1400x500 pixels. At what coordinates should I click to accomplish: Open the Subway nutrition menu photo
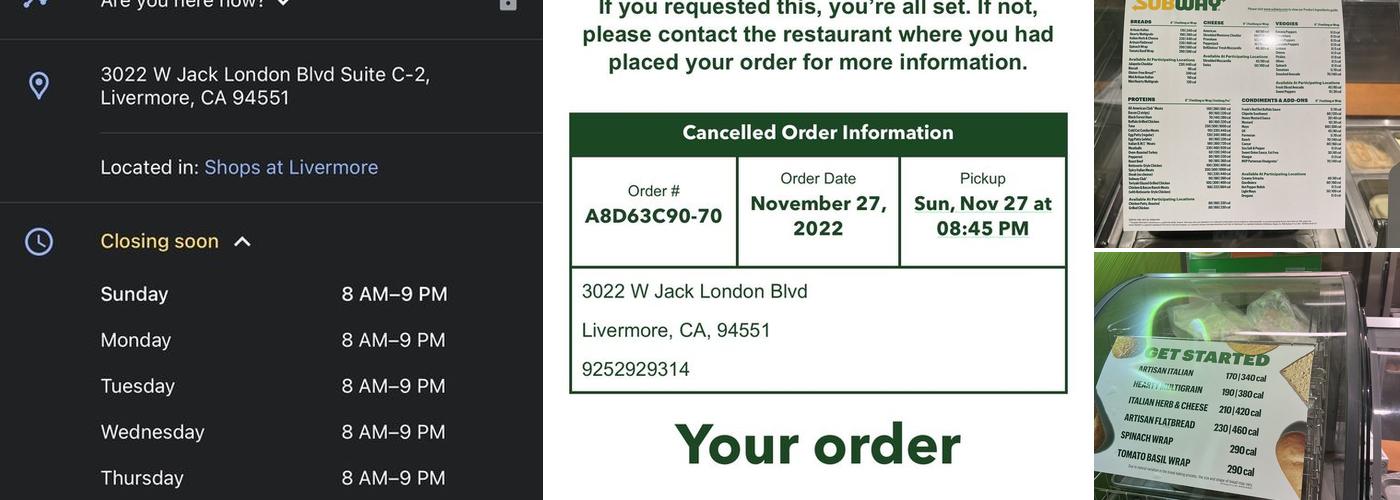coord(1246,122)
